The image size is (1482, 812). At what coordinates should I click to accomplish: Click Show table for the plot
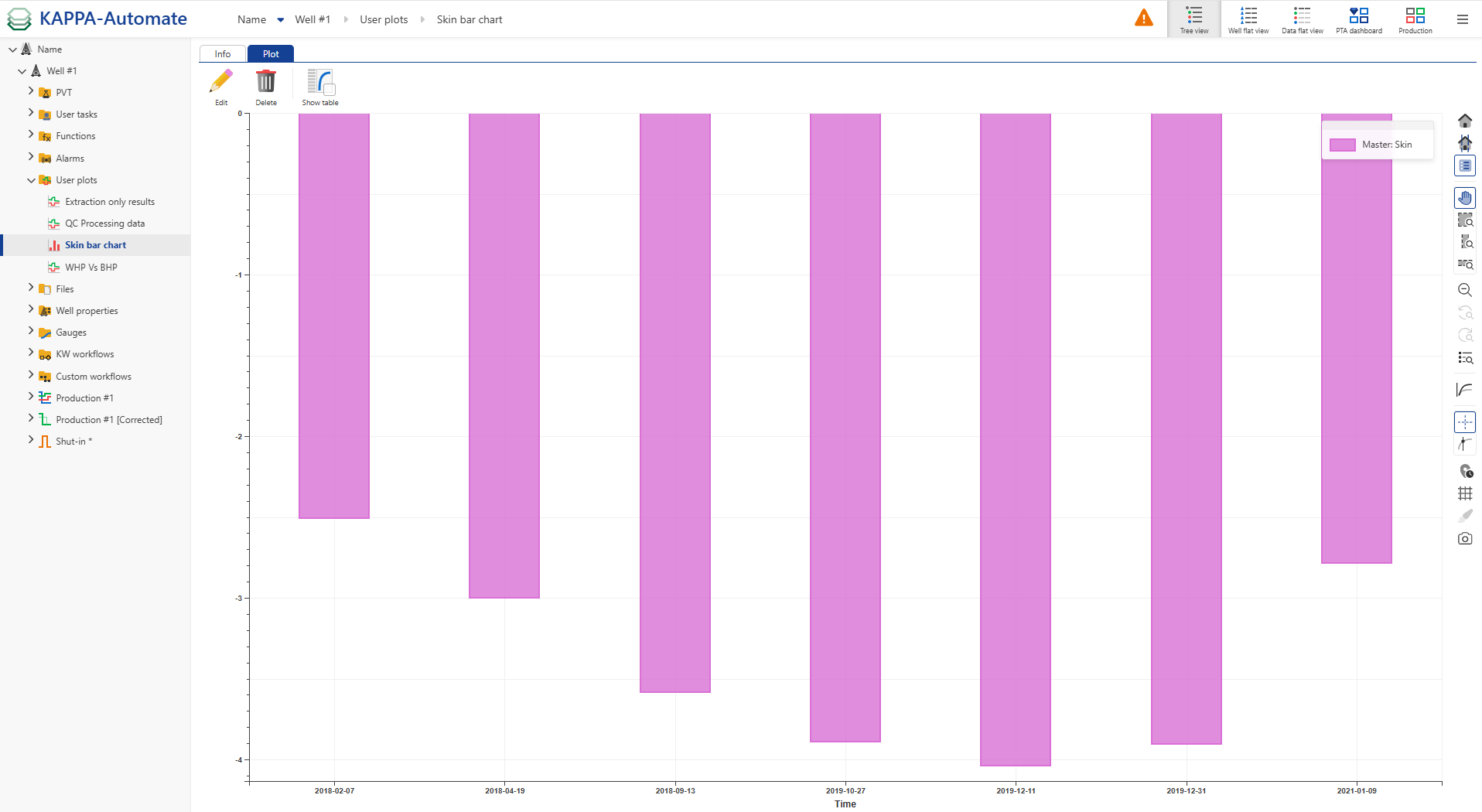[319, 85]
